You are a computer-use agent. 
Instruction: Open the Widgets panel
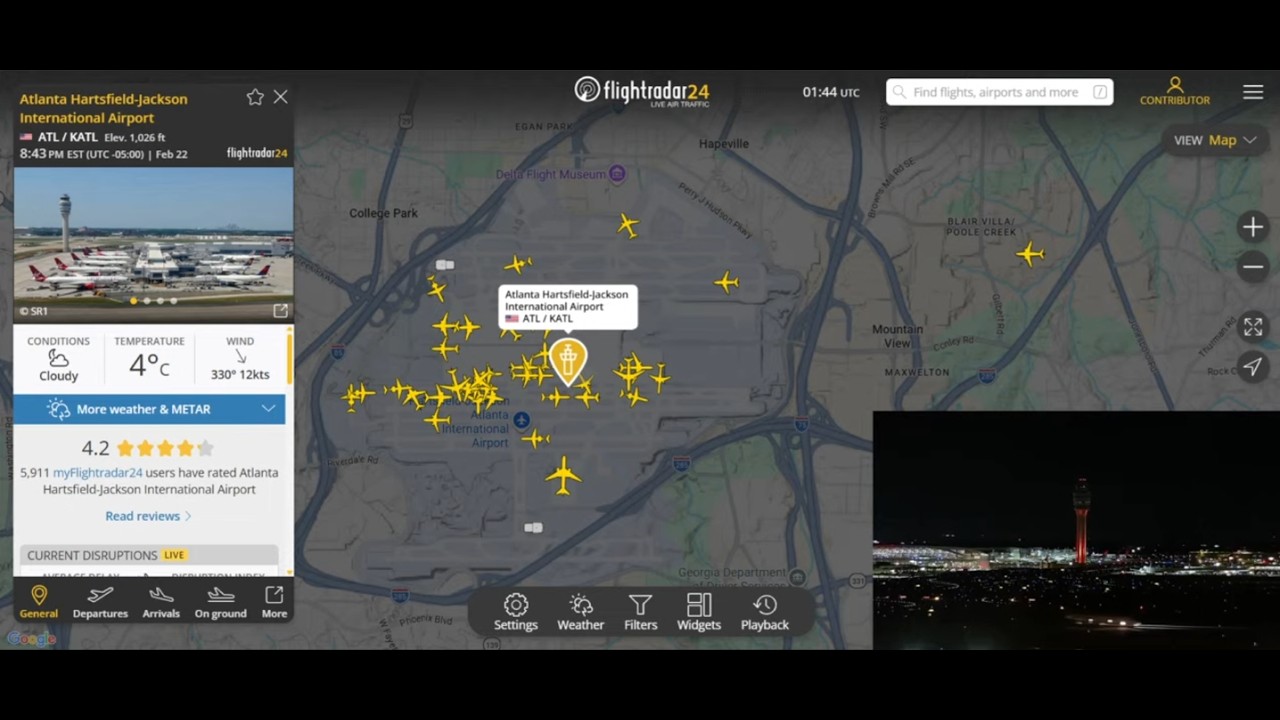tap(699, 612)
